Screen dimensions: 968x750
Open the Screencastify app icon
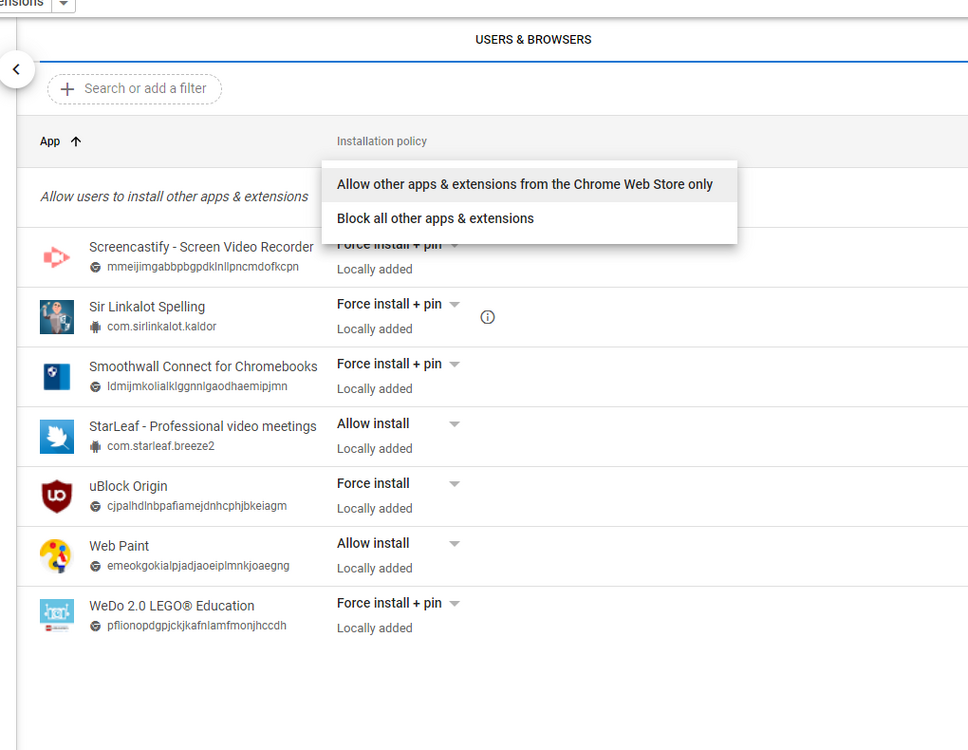[57, 257]
